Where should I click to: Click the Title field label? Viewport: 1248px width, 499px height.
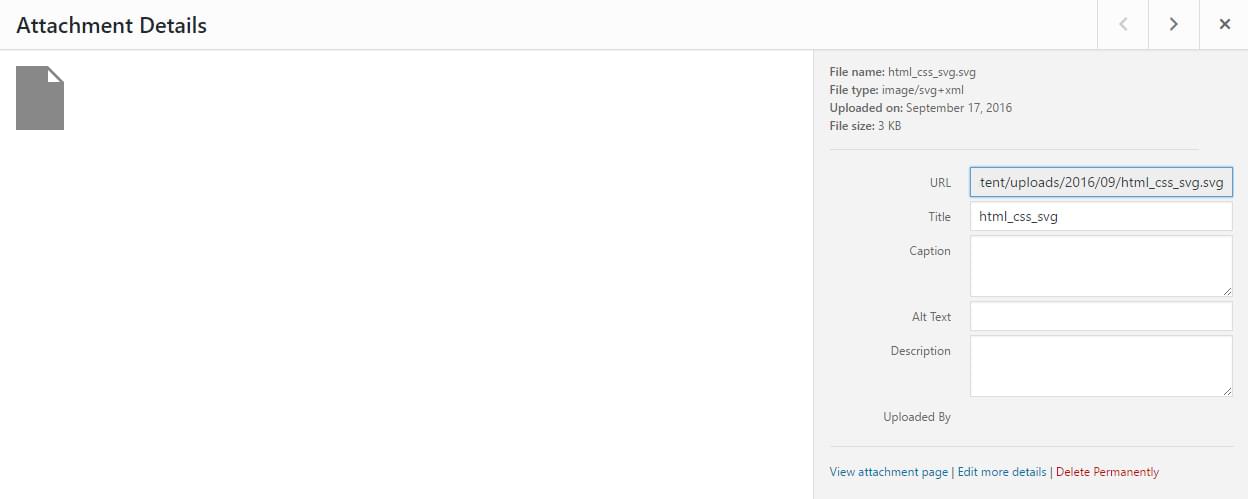click(x=939, y=217)
